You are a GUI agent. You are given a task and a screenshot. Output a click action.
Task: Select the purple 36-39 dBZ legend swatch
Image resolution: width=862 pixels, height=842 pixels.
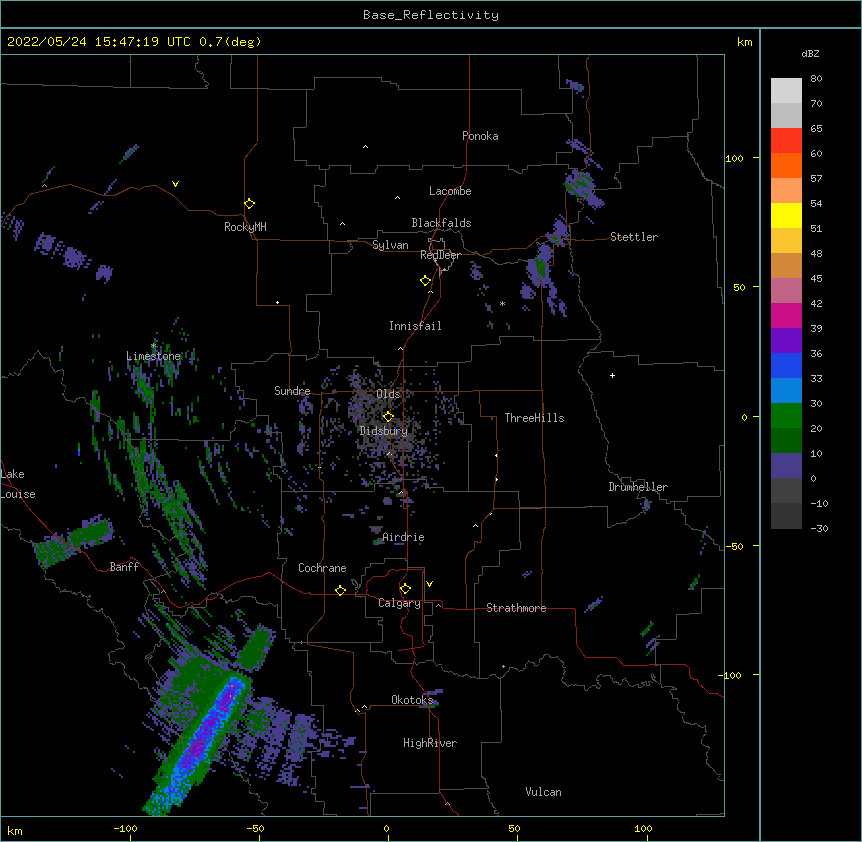tap(786, 340)
